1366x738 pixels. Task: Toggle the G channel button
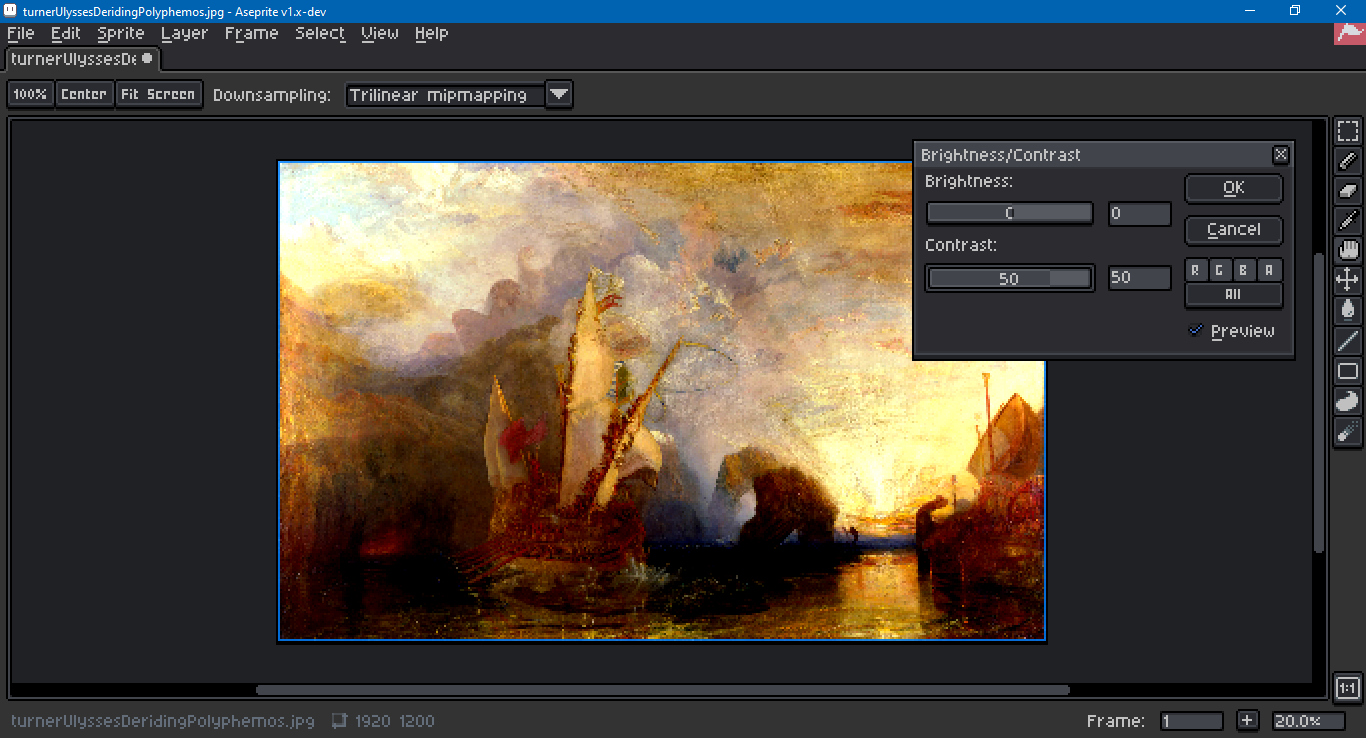(x=1220, y=270)
